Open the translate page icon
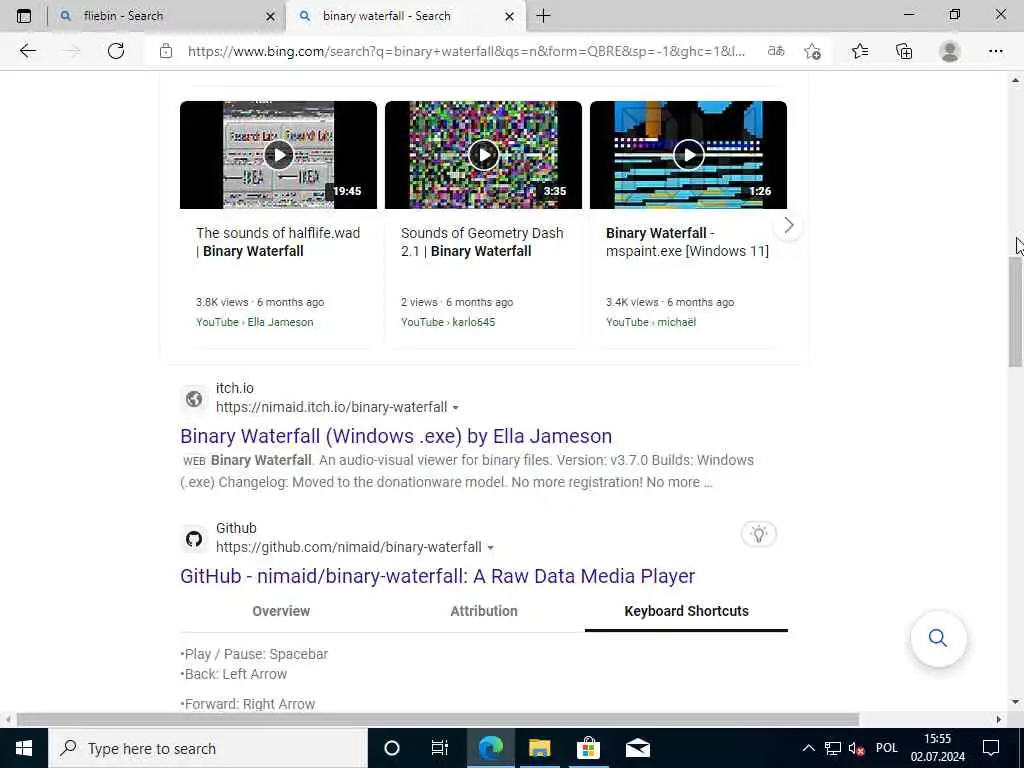Screen dimensions: 1024x768 (776, 51)
